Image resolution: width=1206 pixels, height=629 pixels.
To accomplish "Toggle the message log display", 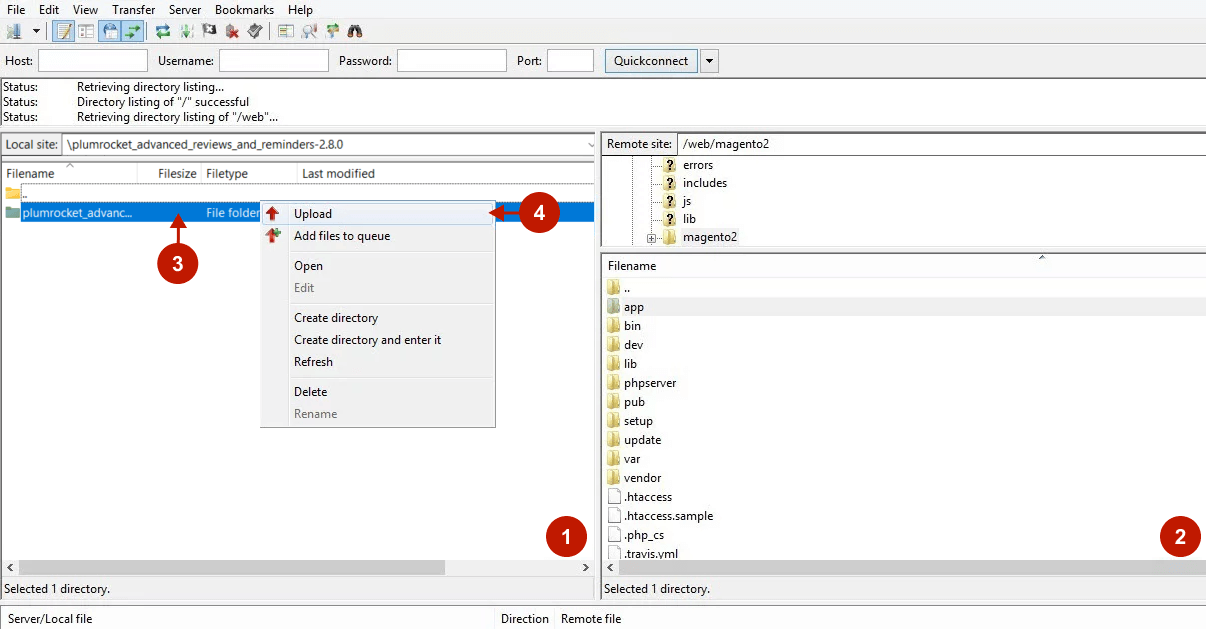I will pyautogui.click(x=62, y=31).
